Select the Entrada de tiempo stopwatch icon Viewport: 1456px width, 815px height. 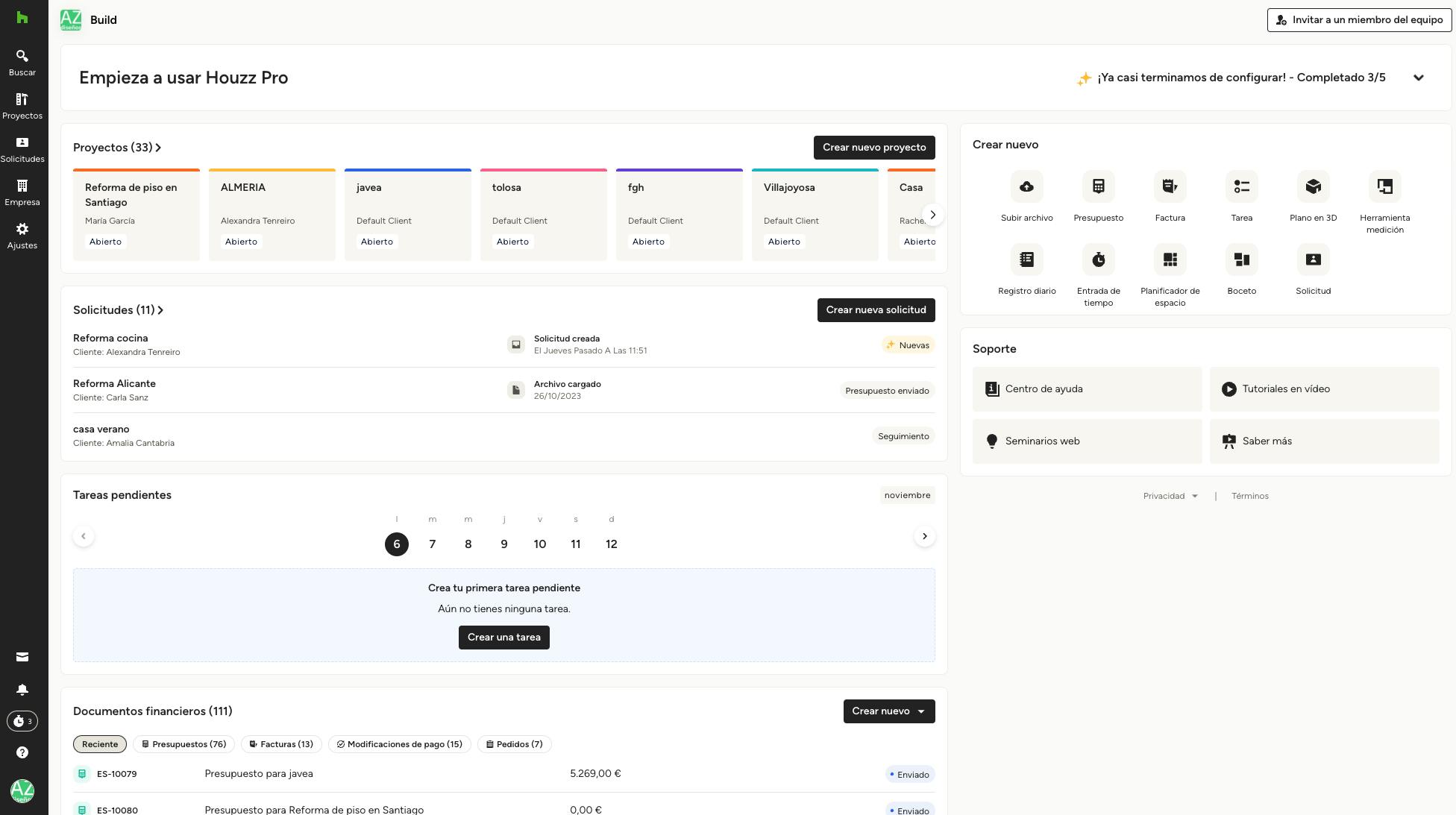coord(1098,259)
